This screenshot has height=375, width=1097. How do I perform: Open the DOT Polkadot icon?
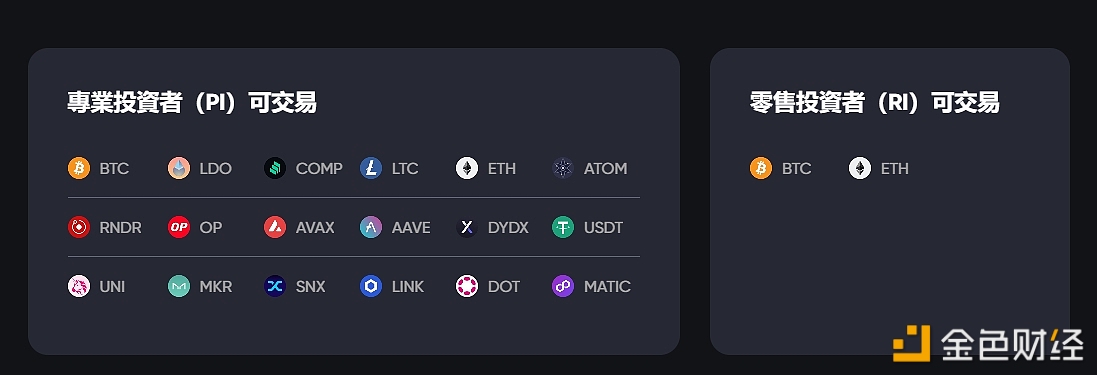(x=467, y=286)
